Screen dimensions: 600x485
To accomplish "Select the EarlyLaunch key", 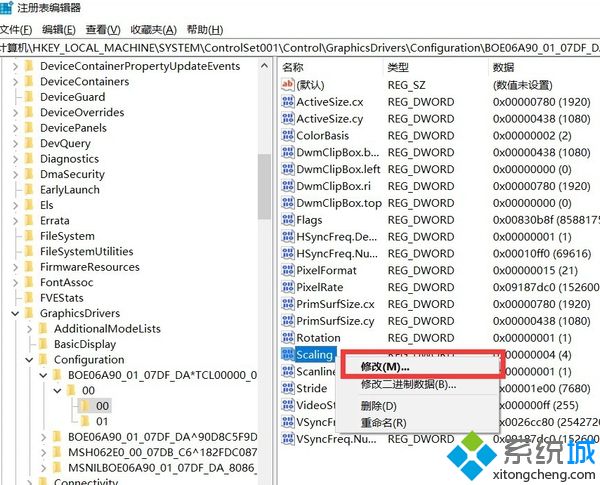I will [70, 189].
